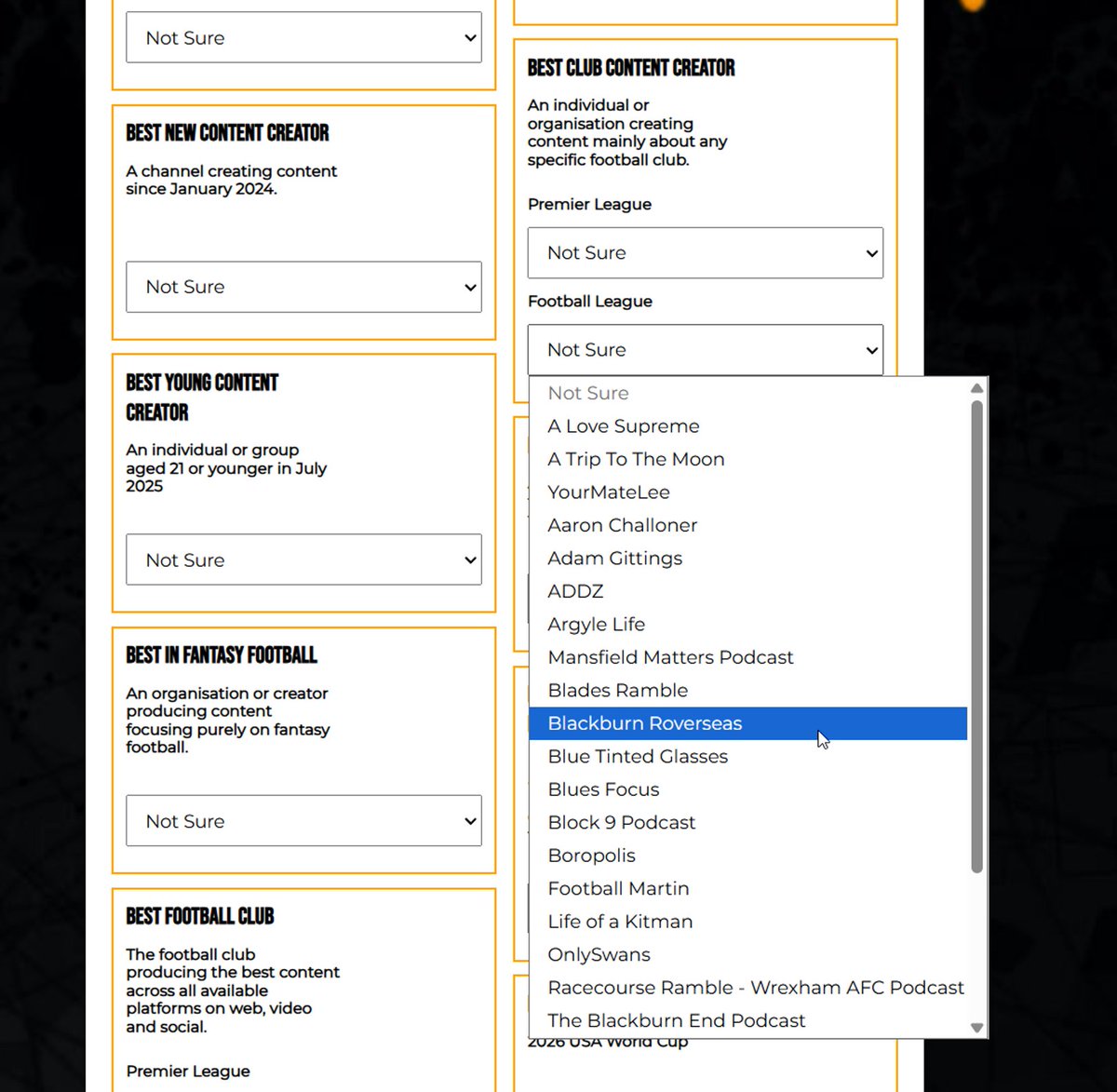1117x1092 pixels.
Task: Select the greyed Not Sure list option
Action: pyautogui.click(x=748, y=393)
